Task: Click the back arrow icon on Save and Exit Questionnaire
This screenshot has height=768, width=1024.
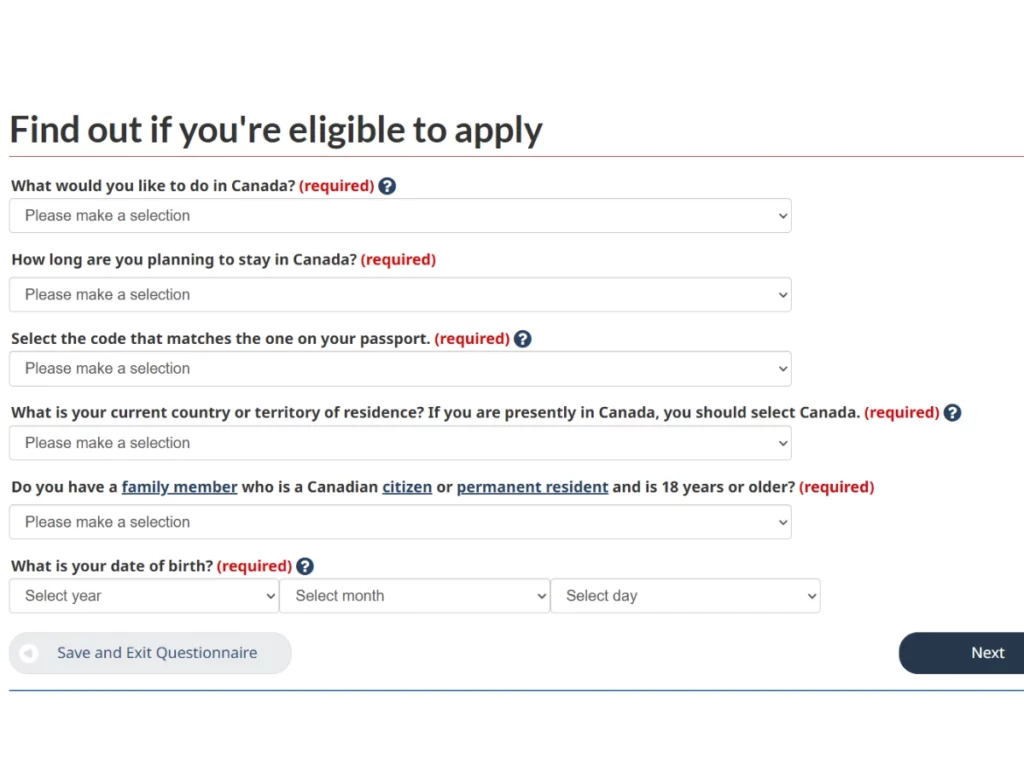Action: [30, 653]
